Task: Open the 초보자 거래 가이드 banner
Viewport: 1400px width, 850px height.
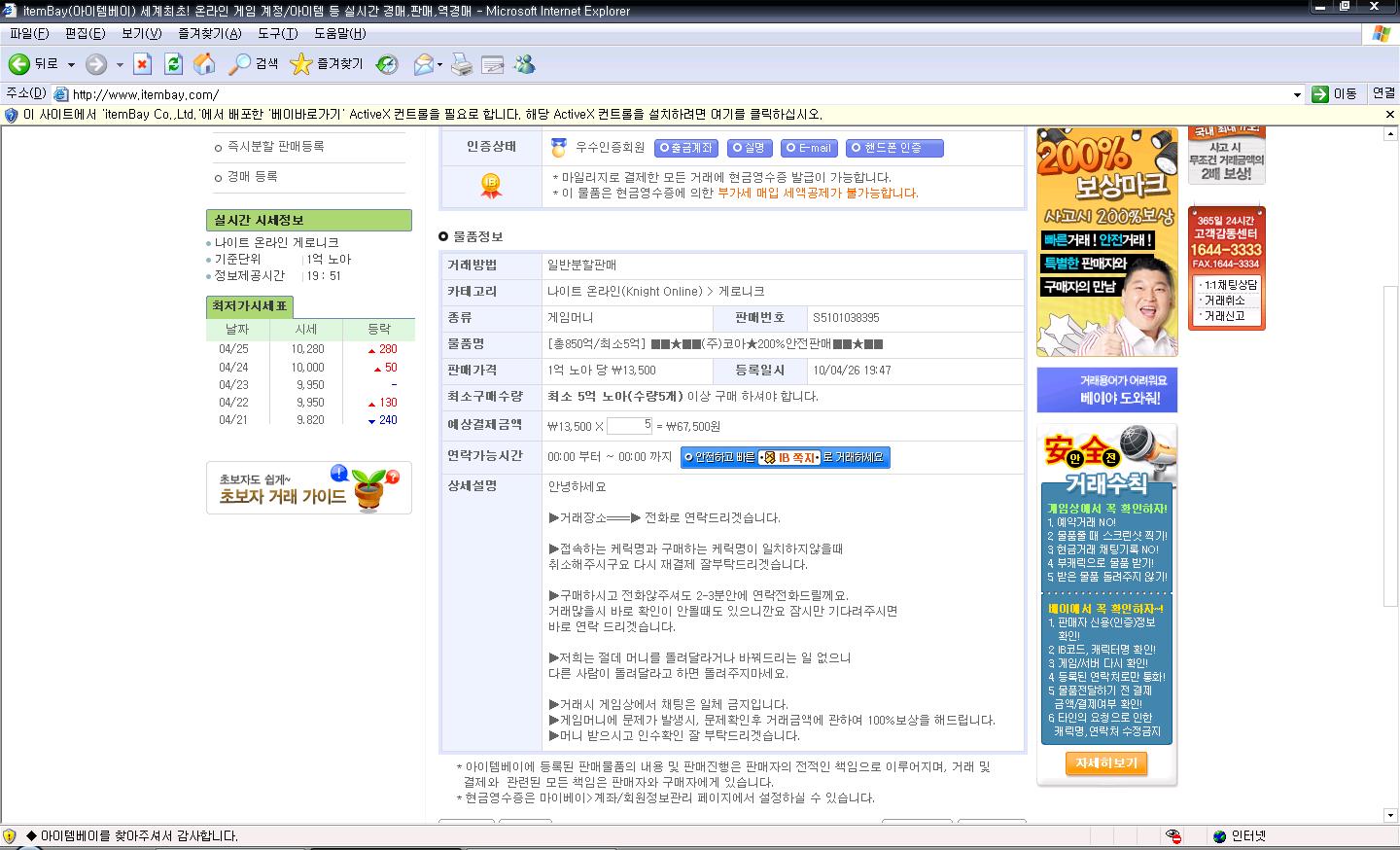Action: coord(309,487)
